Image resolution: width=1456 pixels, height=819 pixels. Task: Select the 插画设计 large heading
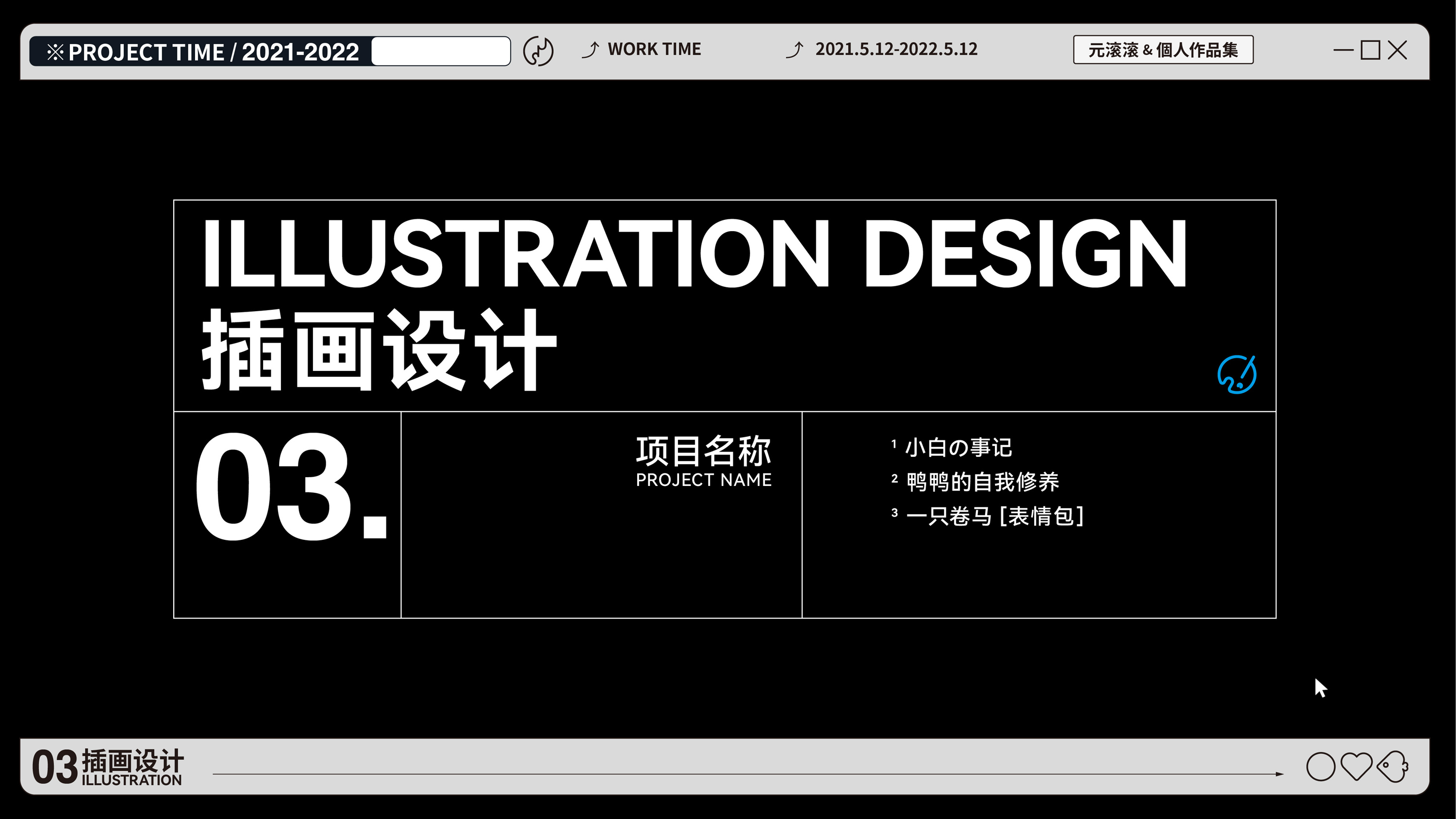pyautogui.click(x=379, y=350)
